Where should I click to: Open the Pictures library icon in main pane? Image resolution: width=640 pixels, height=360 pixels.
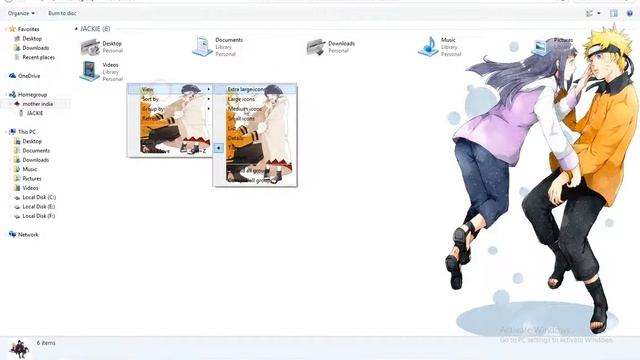click(x=541, y=48)
